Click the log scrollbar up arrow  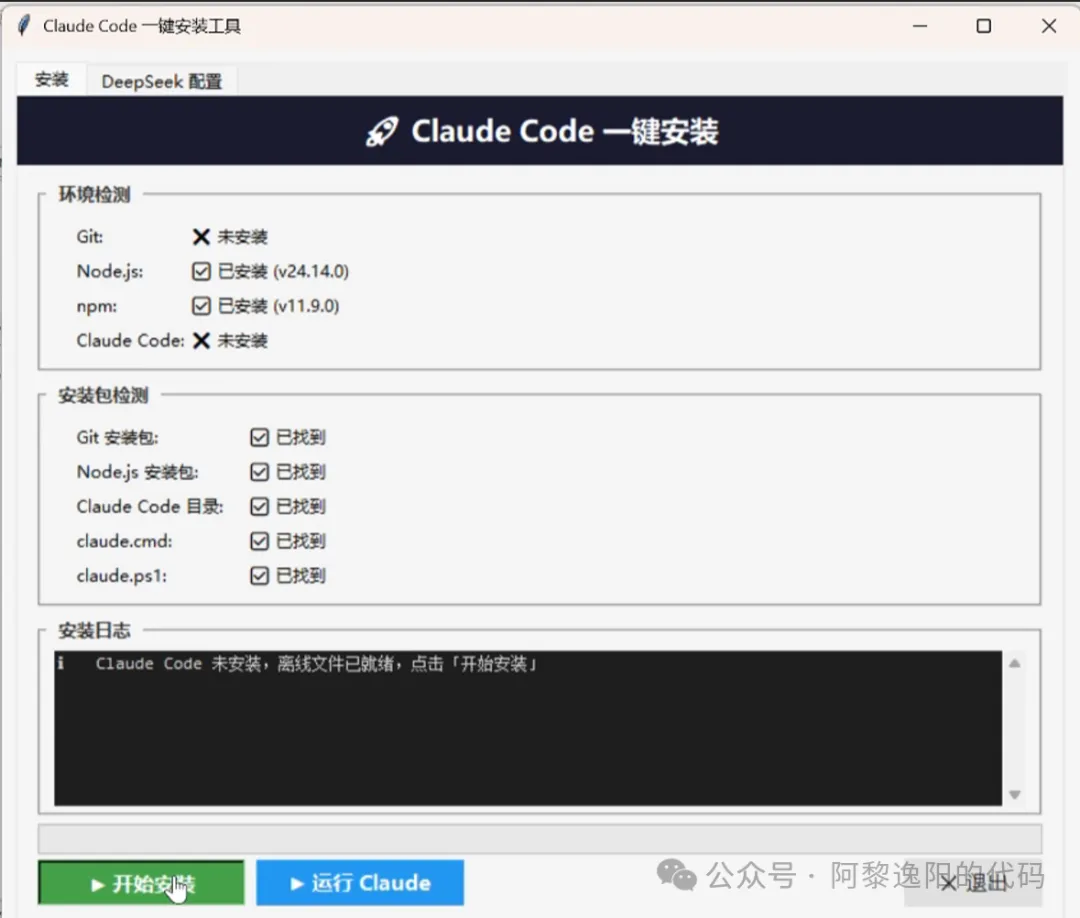pyautogui.click(x=1015, y=663)
